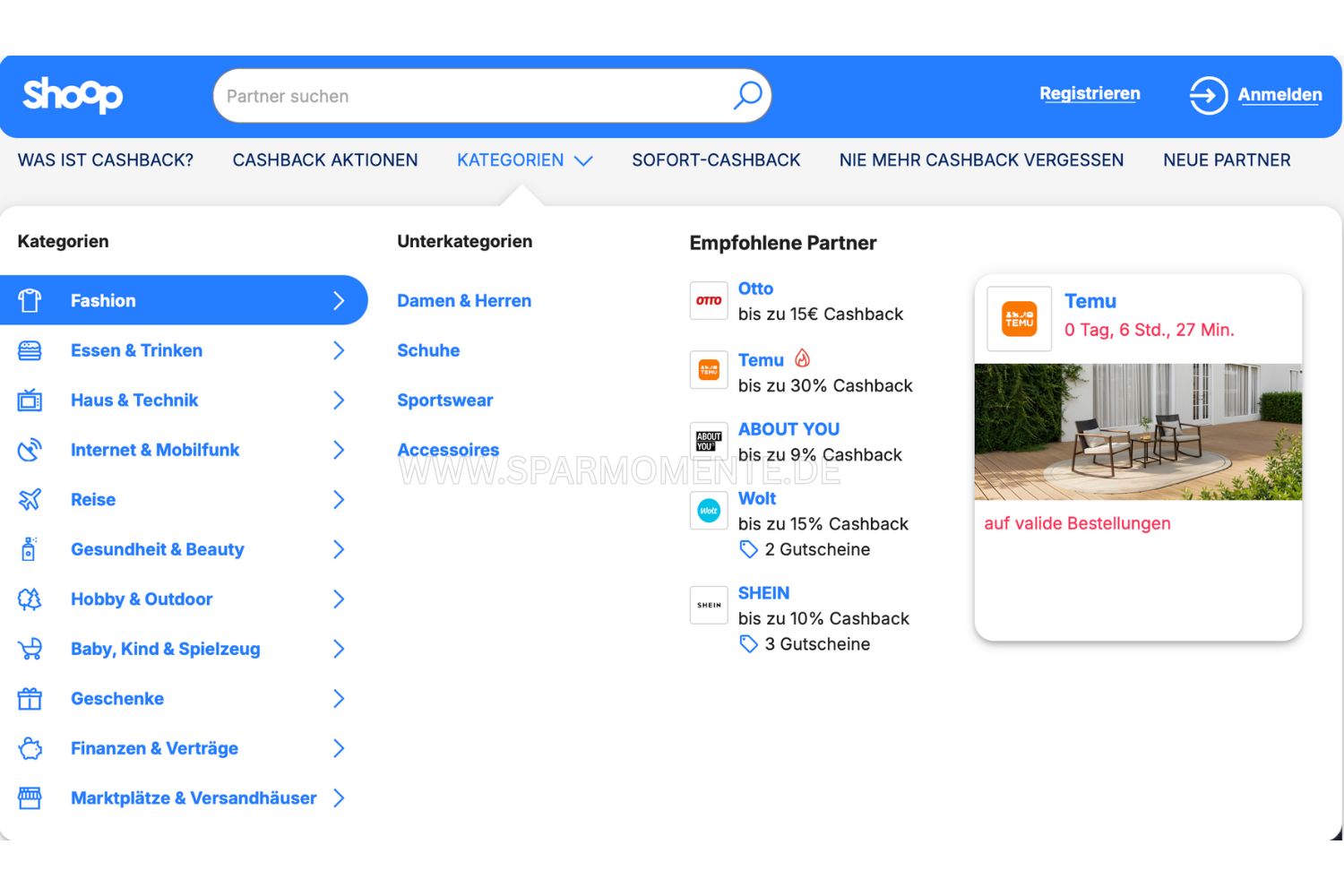This screenshot has width=1344, height=896.
Task: Open WAS IST CASHBACK? menu item
Action: tap(106, 160)
